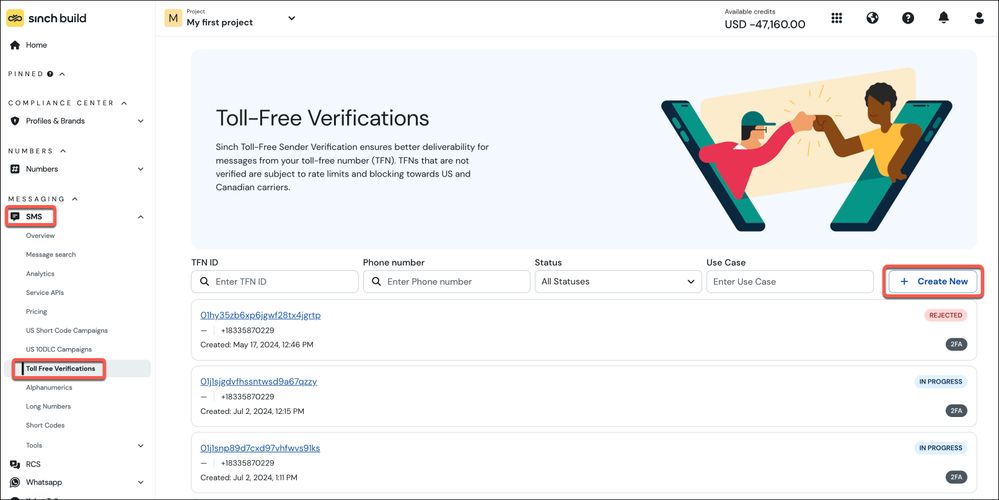This screenshot has height=500, width=999.
Task: Open Short Codes page
Action: 45,425
